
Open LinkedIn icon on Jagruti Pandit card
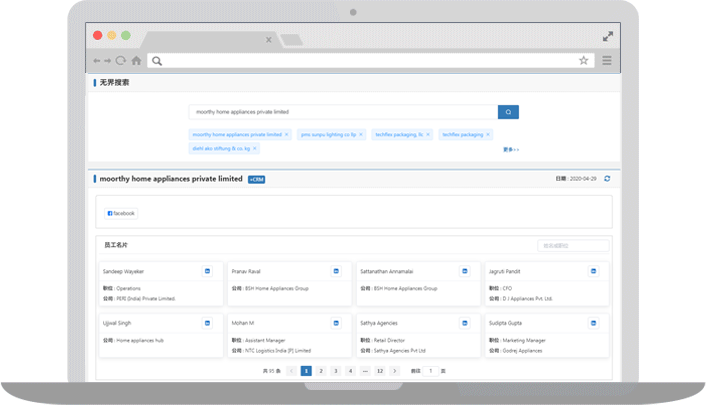tap(593, 271)
